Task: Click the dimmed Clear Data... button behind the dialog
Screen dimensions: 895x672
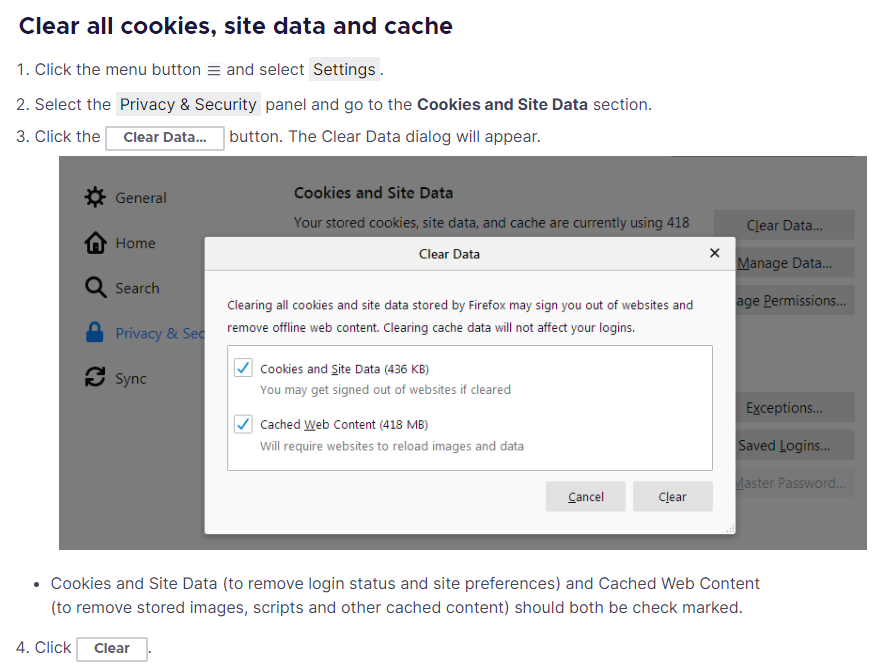Action: (x=784, y=225)
